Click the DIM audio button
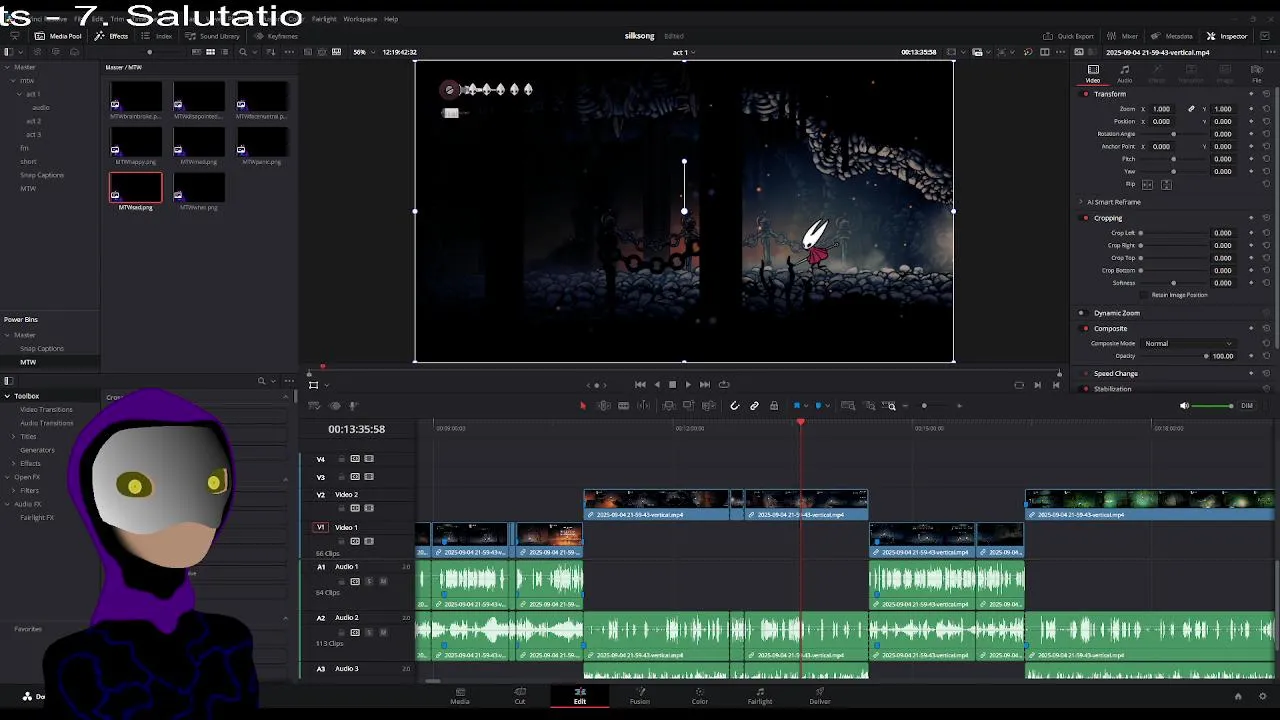 1247,406
